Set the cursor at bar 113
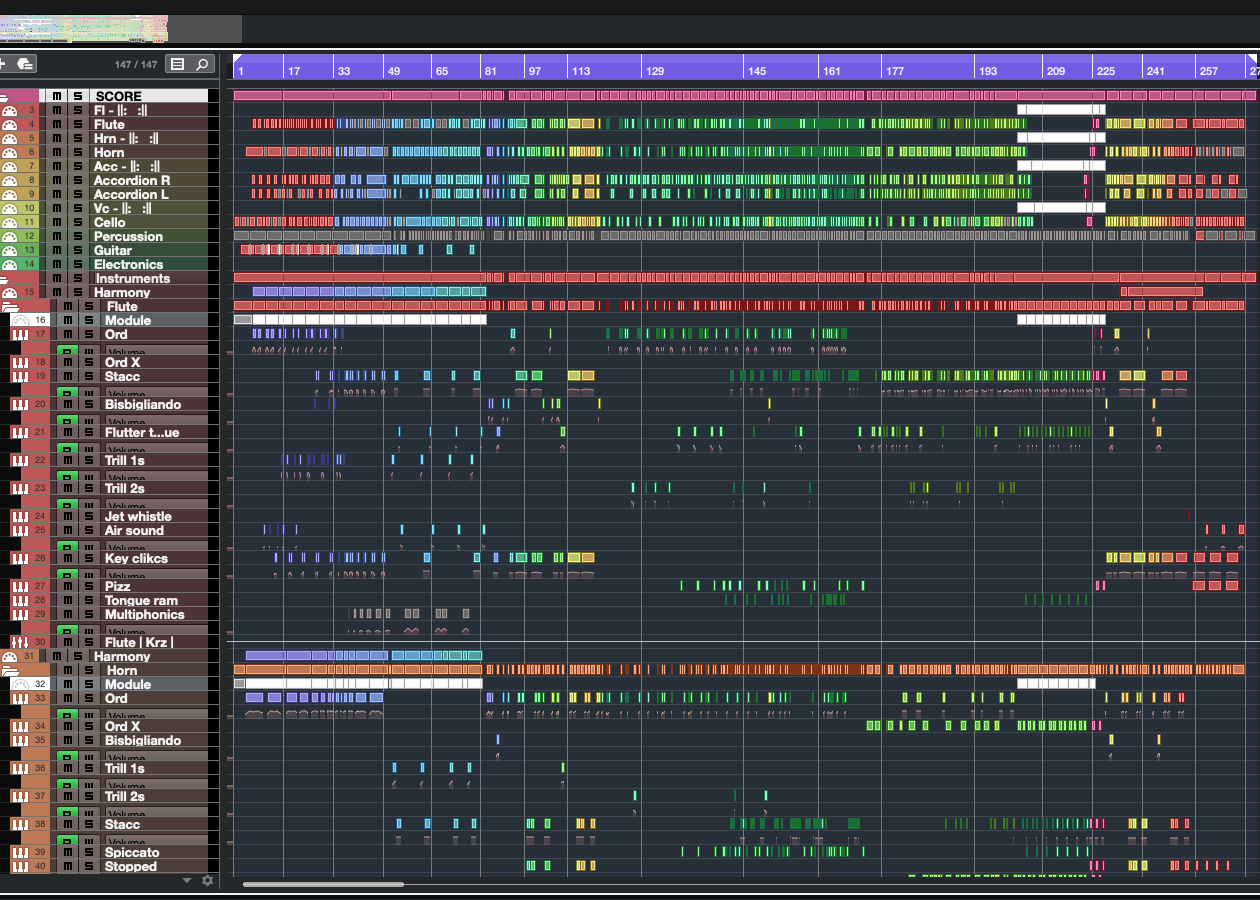The width and height of the screenshot is (1260, 900). coord(581,71)
